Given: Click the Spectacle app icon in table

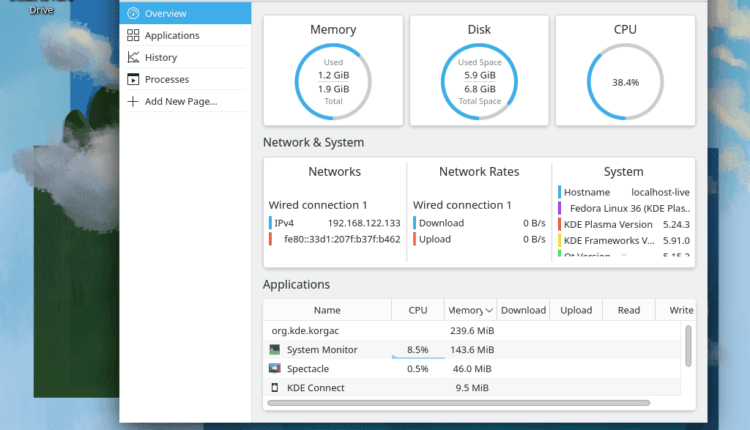Looking at the screenshot, I should tap(275, 369).
